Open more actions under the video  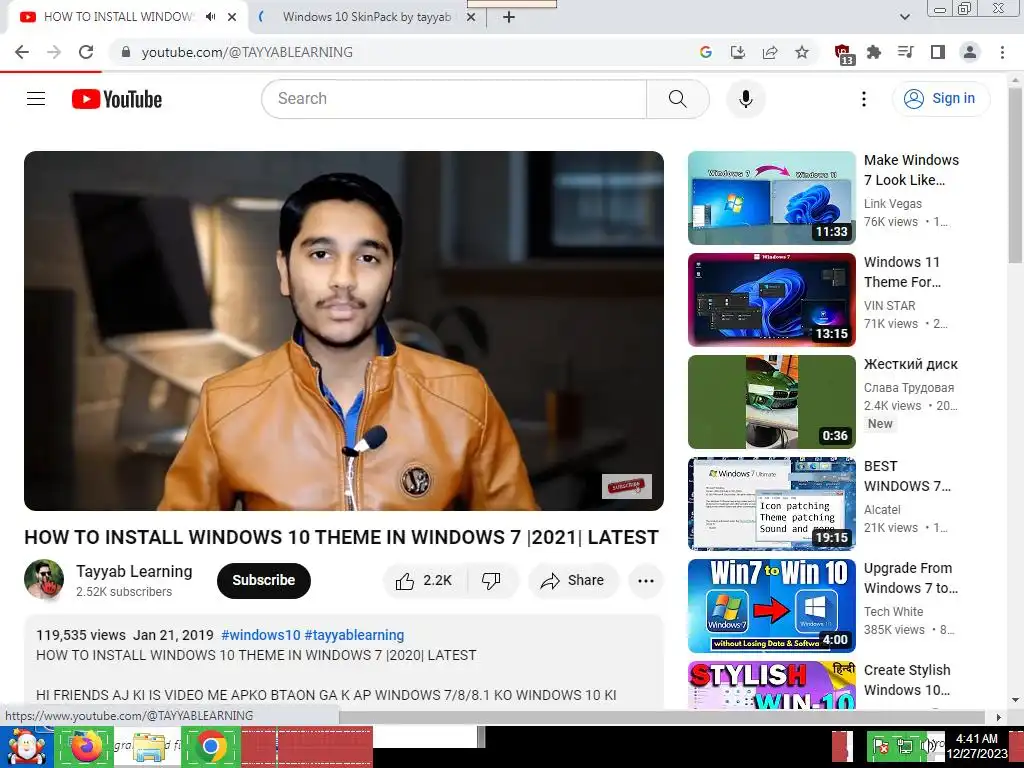[646, 581]
